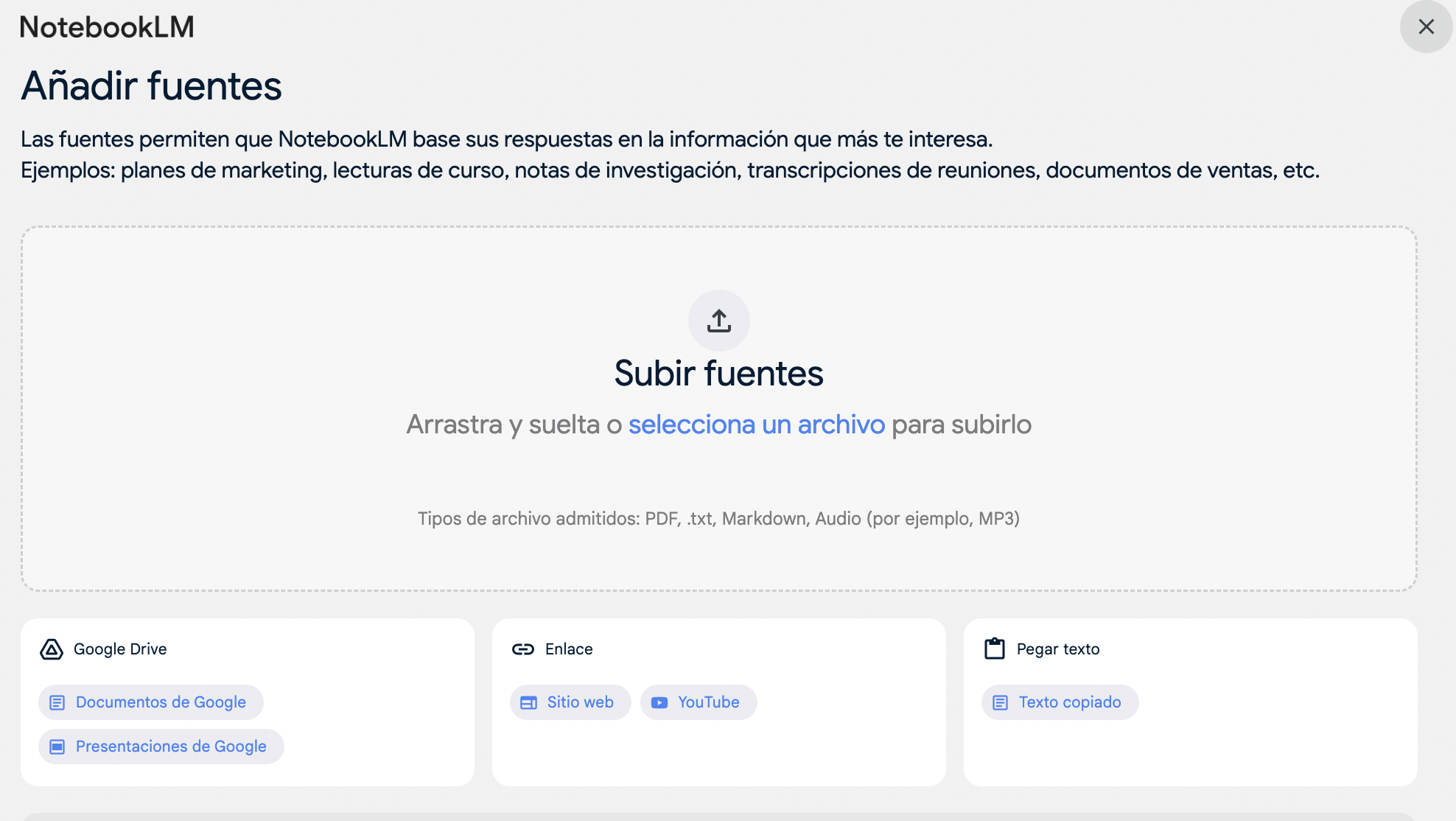
Task: Choose Documentos de Google source
Action: pyautogui.click(x=151, y=702)
